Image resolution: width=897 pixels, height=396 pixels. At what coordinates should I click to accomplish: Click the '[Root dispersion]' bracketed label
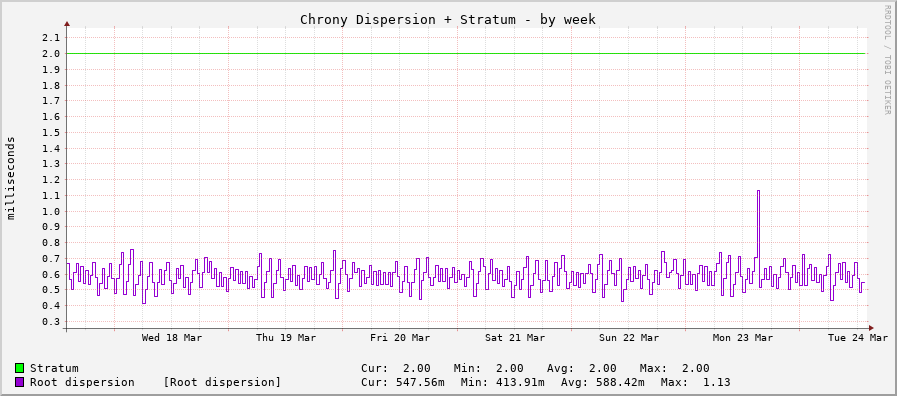point(222,382)
